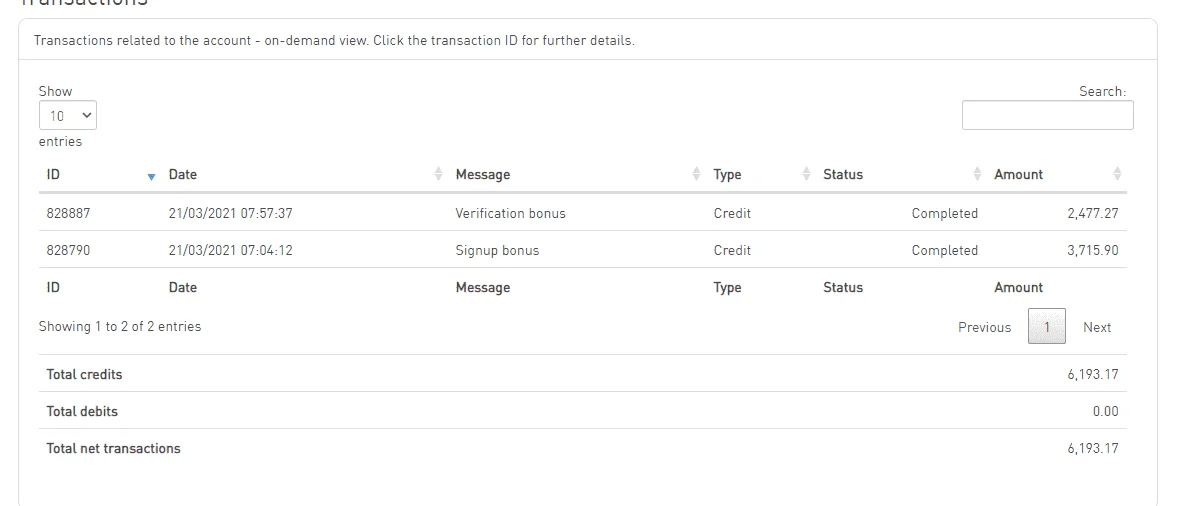Click the Message column header
The image size is (1199, 506).
click(483, 174)
